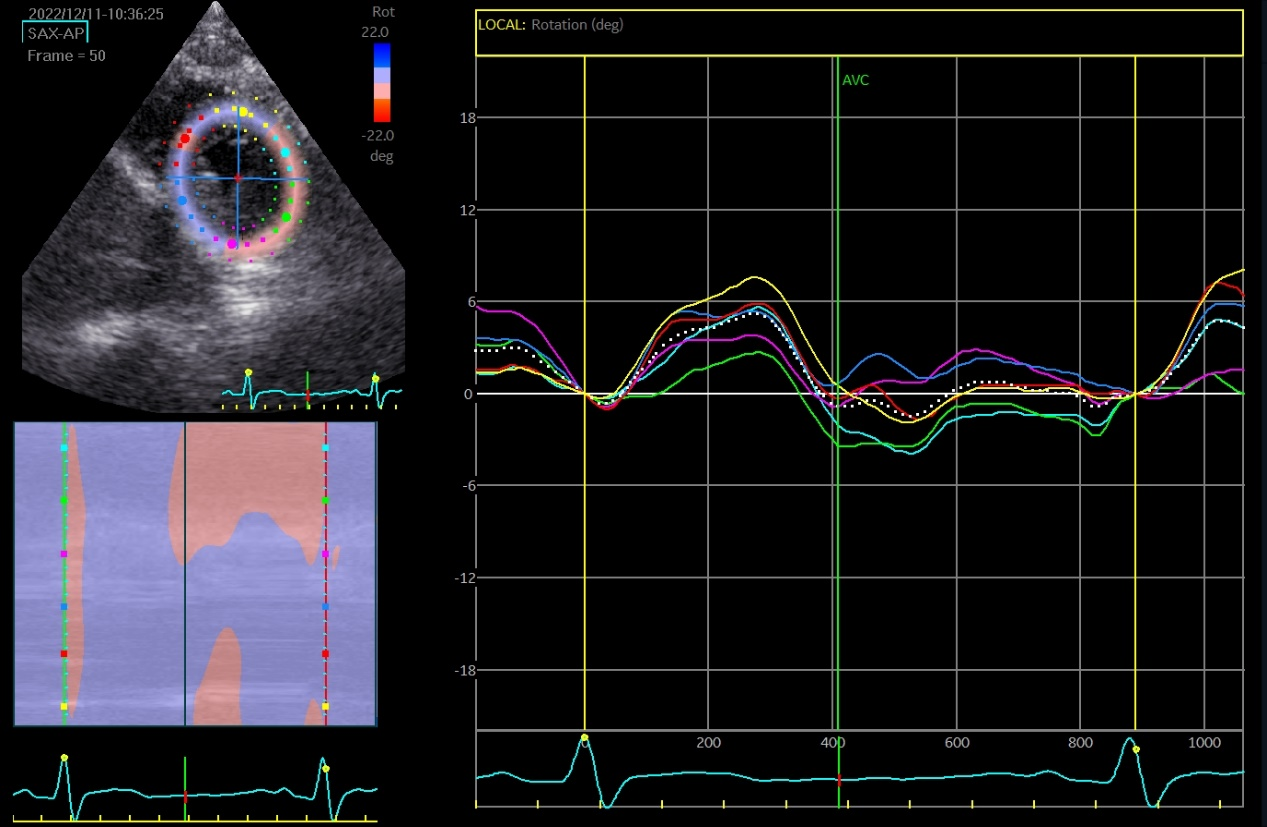Click the cyan square on the left M-mode line
The height and width of the screenshot is (827, 1267).
[x=64, y=448]
